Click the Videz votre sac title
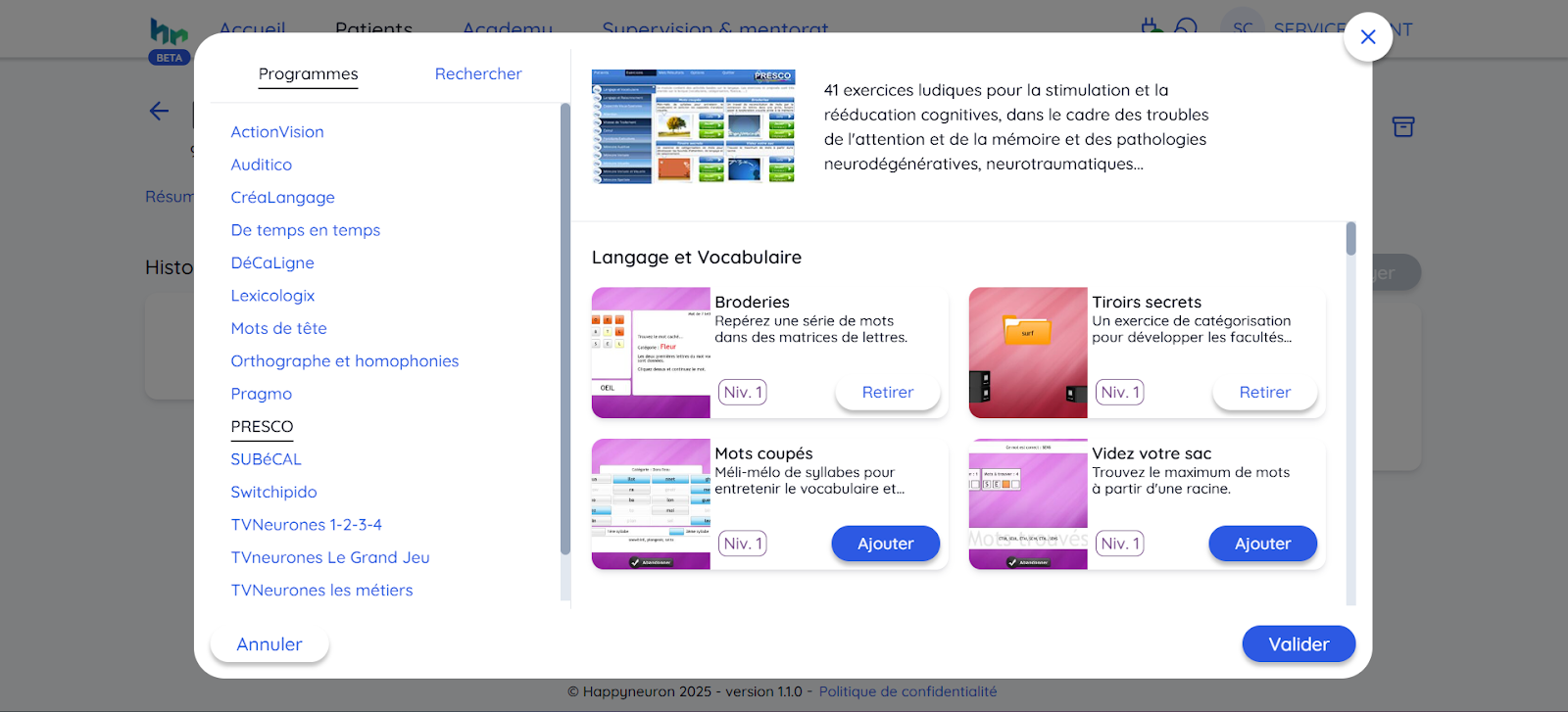 click(x=1151, y=453)
